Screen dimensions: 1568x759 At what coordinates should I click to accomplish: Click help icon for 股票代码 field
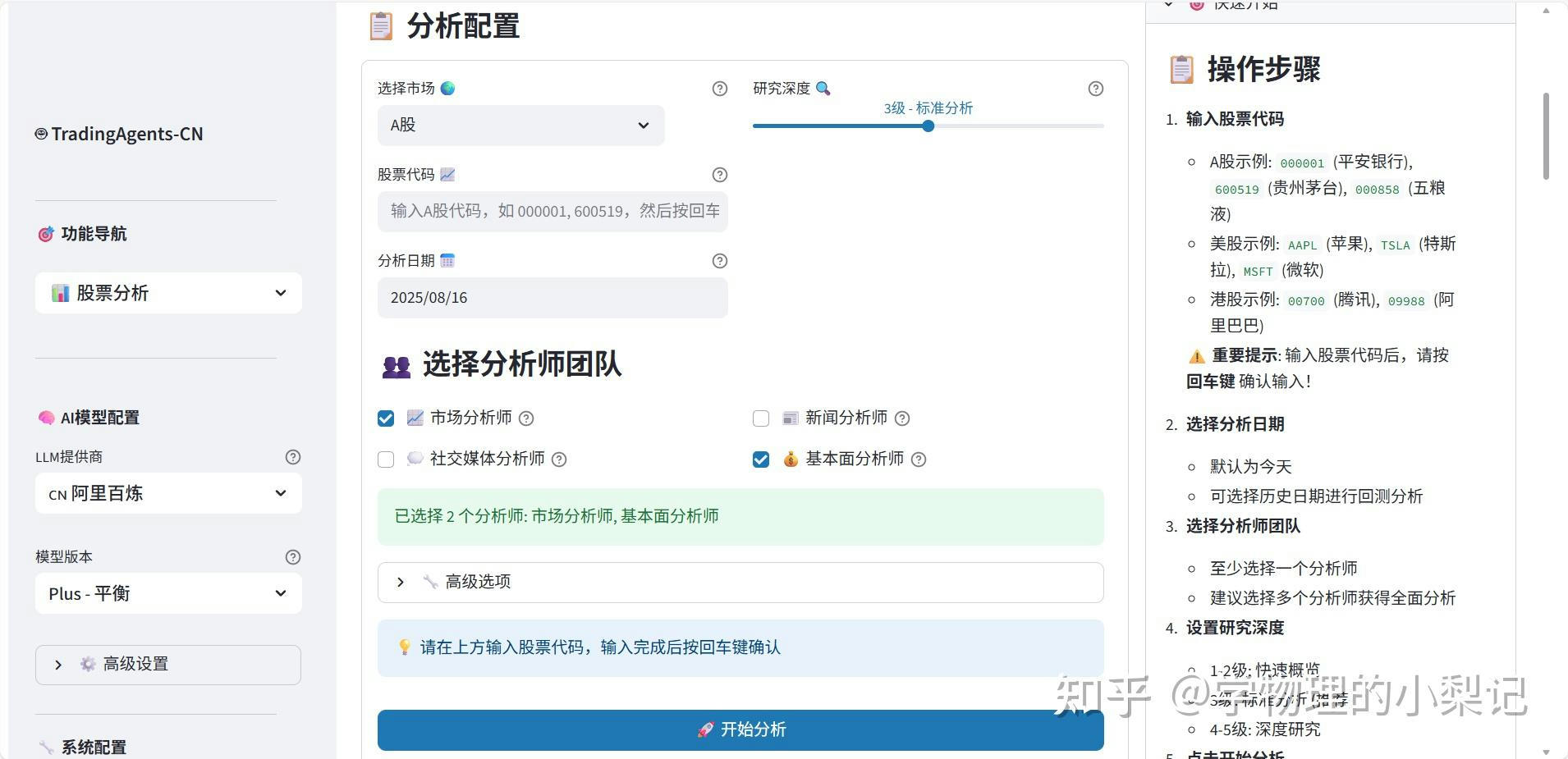coord(719,175)
